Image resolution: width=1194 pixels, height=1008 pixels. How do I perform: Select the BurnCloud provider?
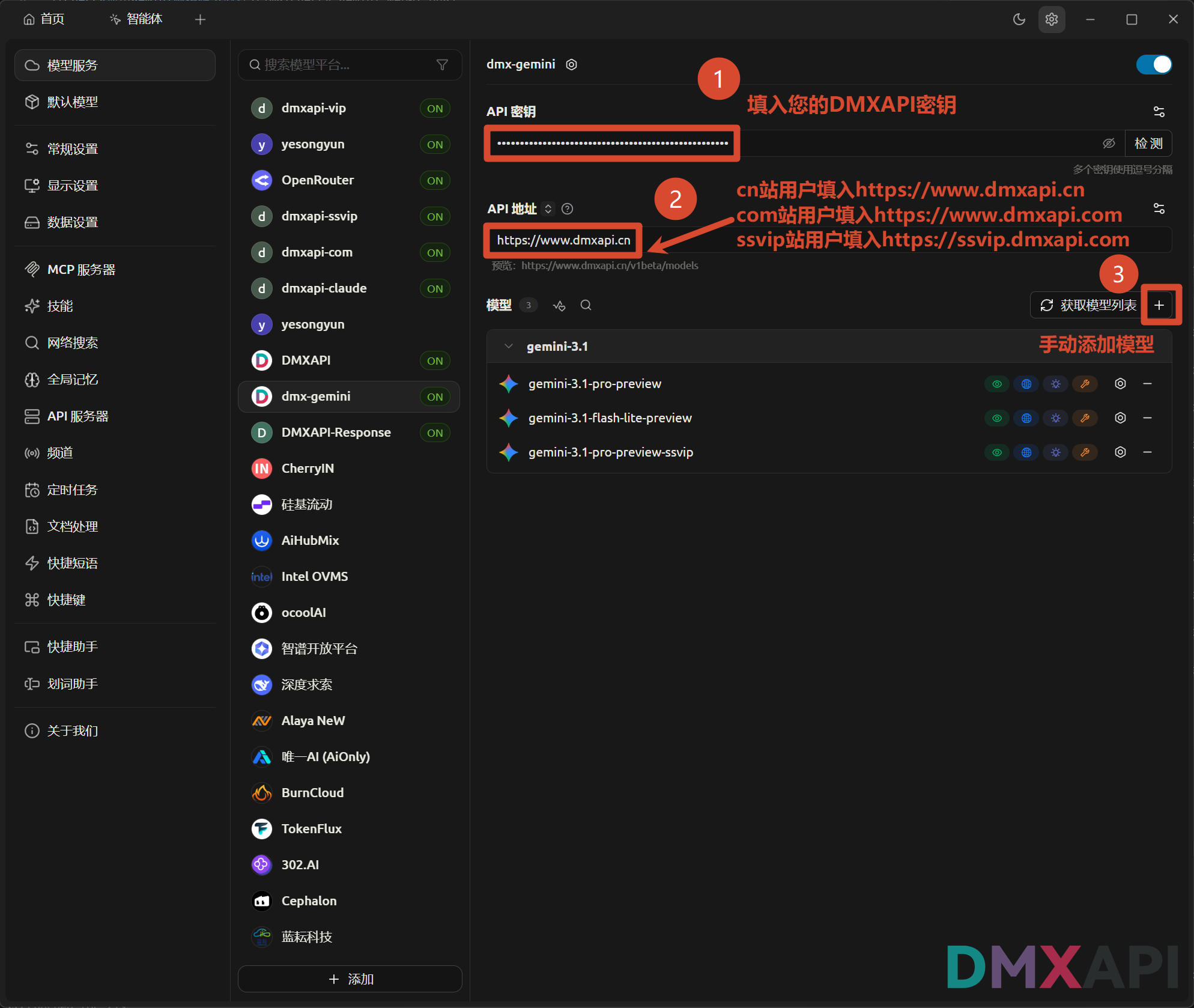(349, 793)
